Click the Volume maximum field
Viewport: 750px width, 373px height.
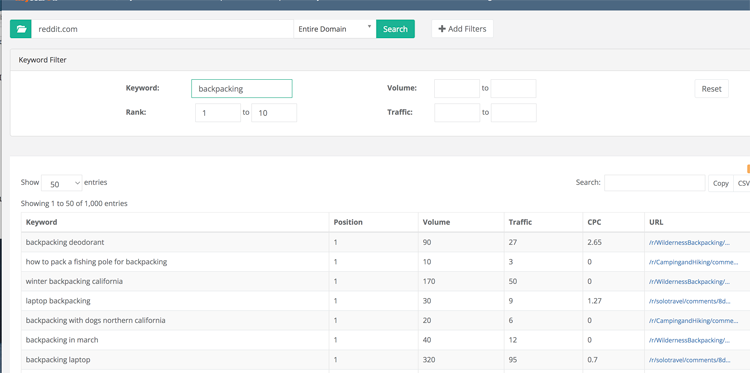tap(513, 89)
